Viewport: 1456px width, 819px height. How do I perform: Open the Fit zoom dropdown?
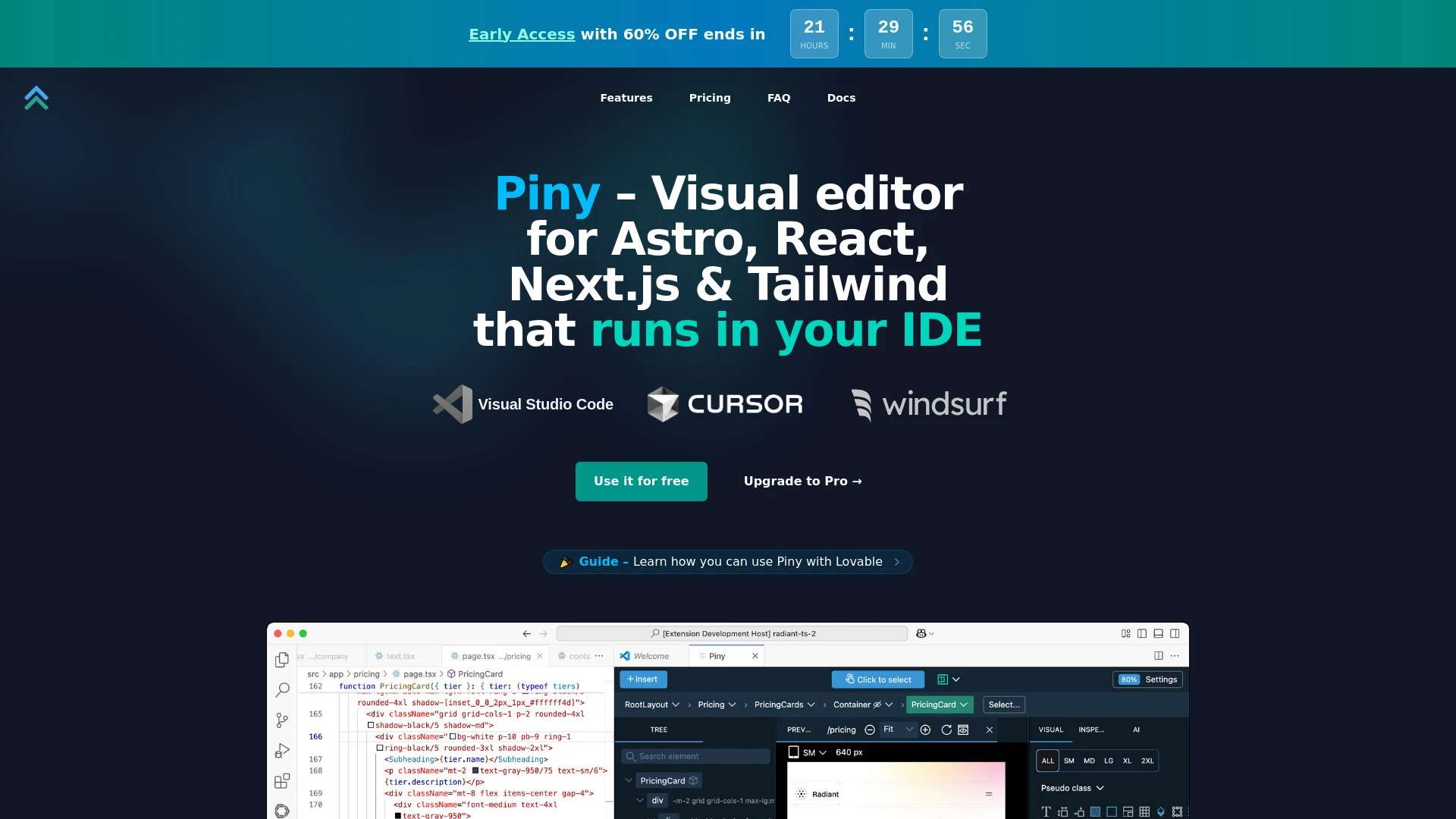899,730
